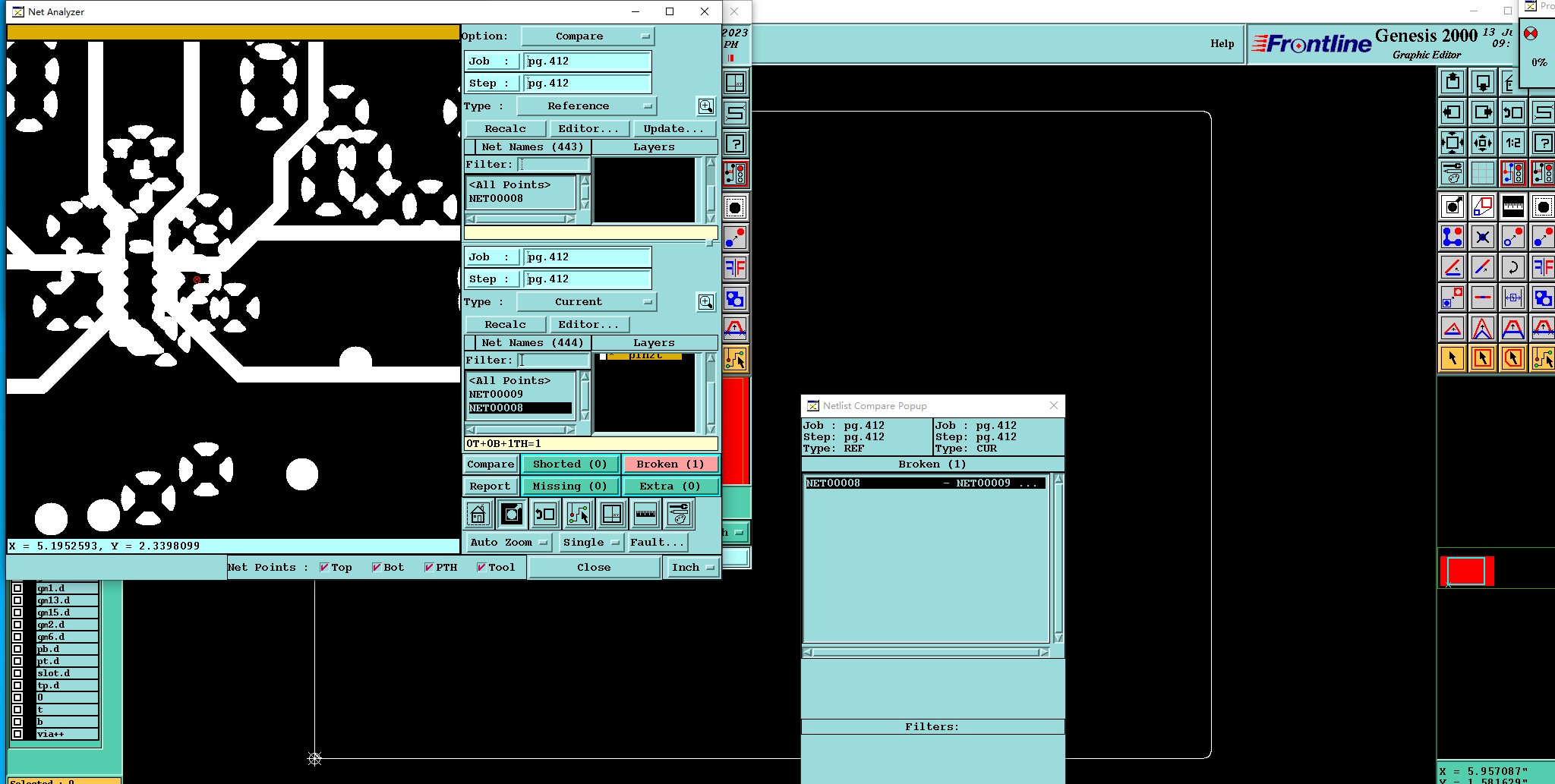Show Extra (0) results
The height and width of the screenshot is (784, 1555).
[670, 486]
